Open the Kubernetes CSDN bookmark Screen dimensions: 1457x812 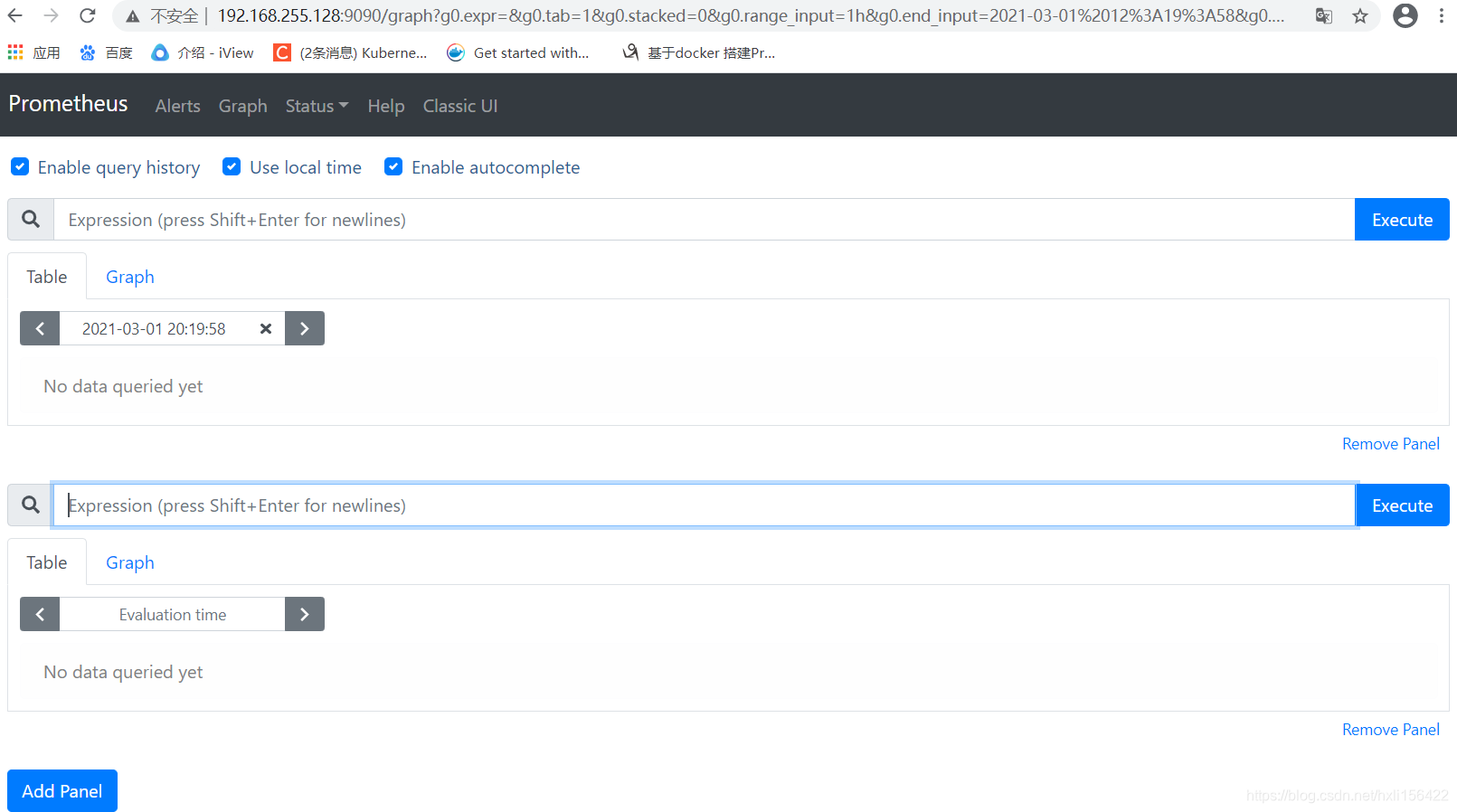351,52
